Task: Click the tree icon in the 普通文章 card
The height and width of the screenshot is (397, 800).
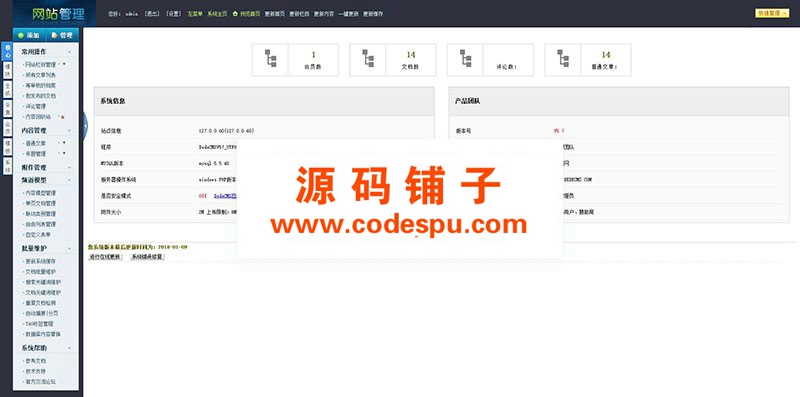Action: (563, 58)
